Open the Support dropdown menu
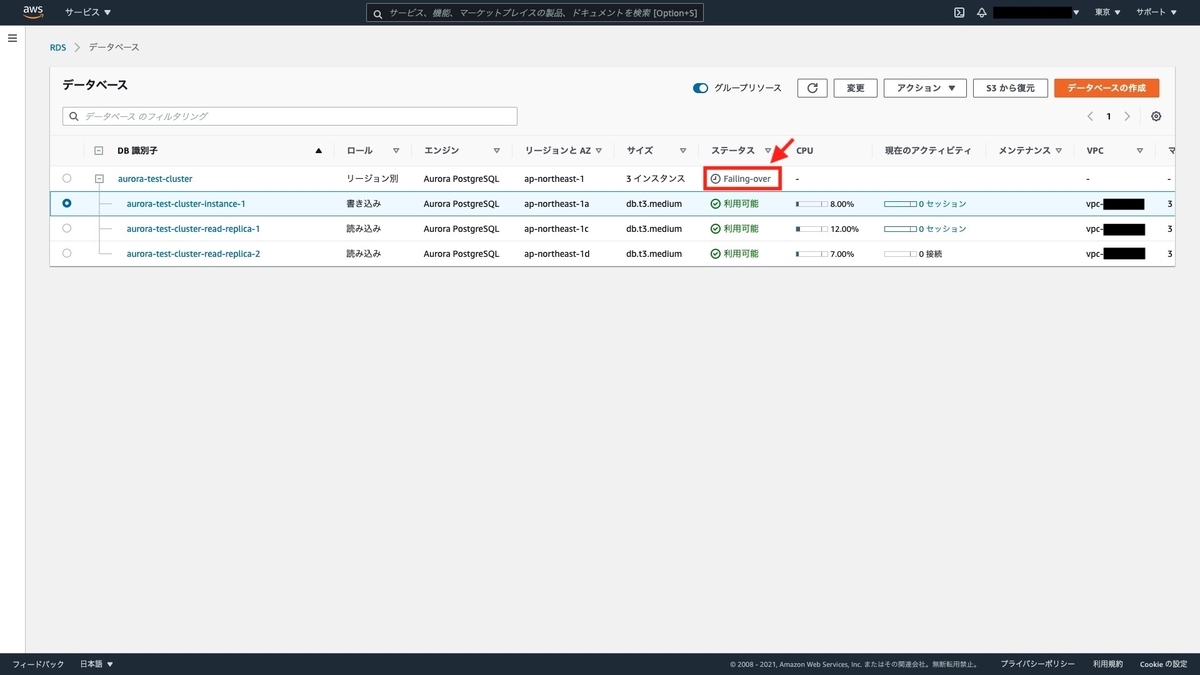The width and height of the screenshot is (1200, 675). (x=1156, y=13)
